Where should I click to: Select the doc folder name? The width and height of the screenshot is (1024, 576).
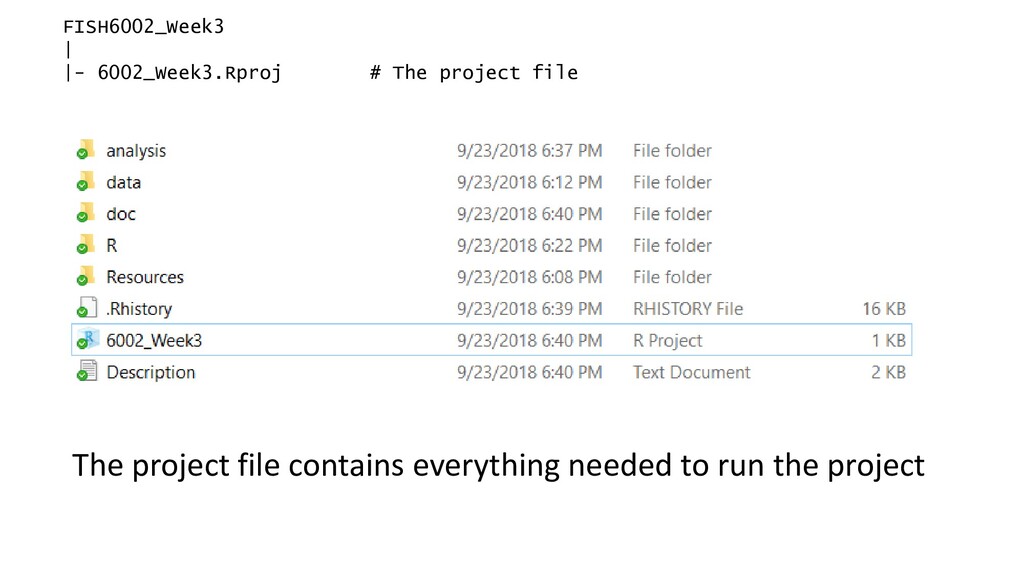[121, 214]
